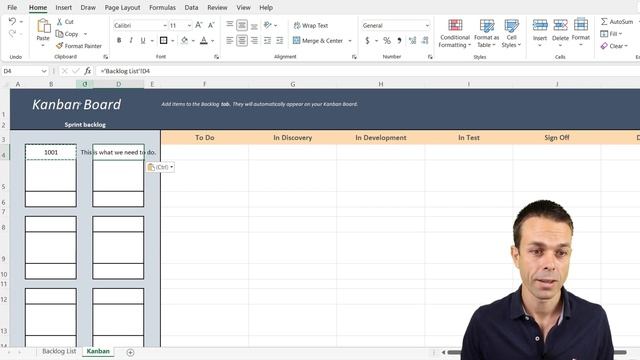This screenshot has width=640, height=360.
Task: Open borders dropdown arrow
Action: (x=173, y=41)
